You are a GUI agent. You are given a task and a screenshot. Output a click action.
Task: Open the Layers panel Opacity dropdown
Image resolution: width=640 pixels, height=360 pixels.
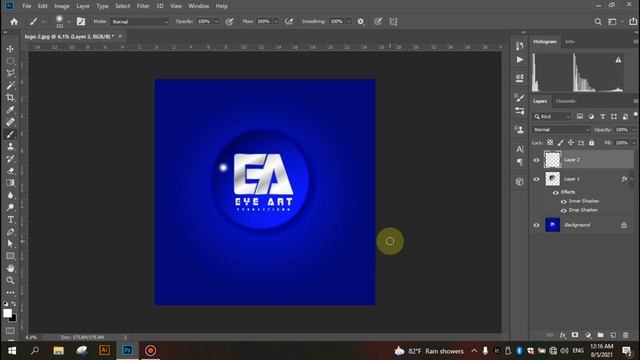tap(634, 130)
